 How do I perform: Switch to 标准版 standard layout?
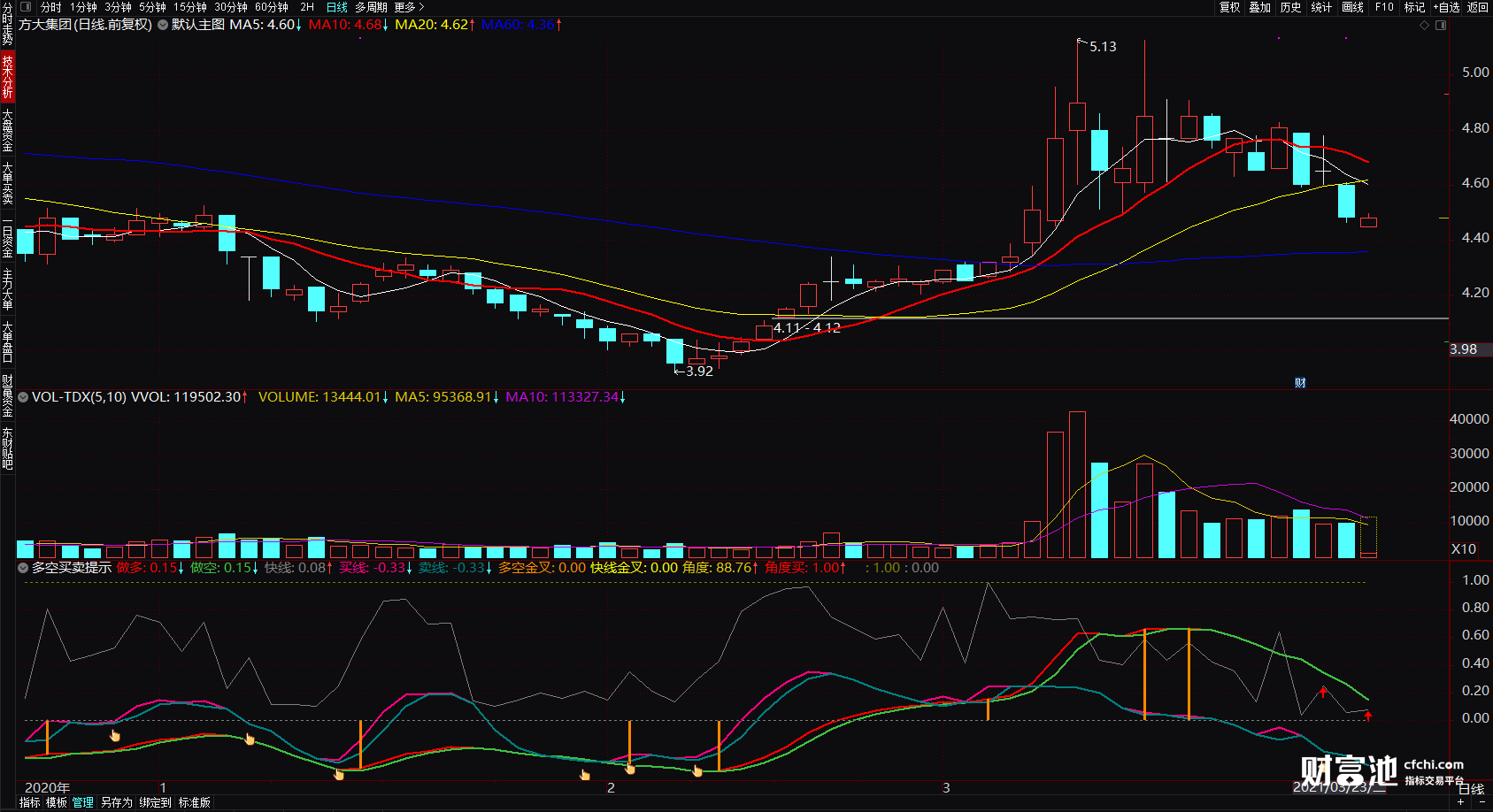(x=195, y=802)
